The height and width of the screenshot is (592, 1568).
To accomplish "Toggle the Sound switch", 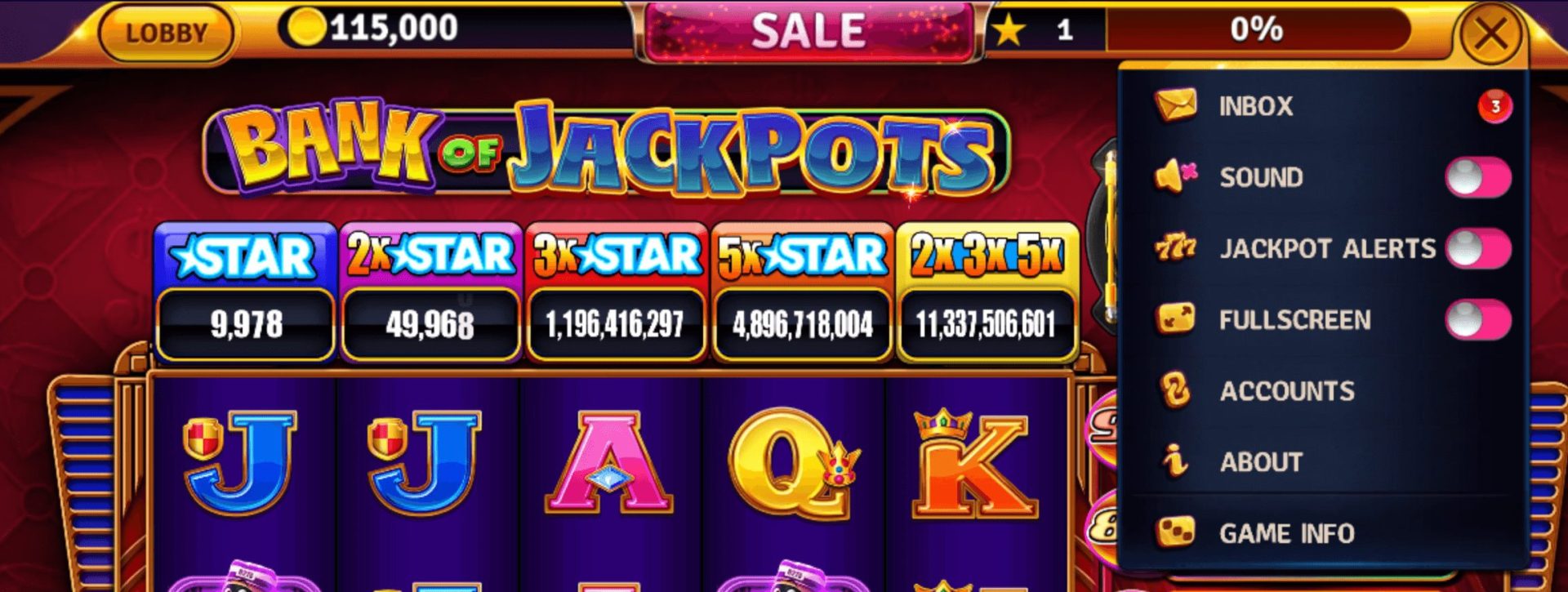I will [x=1478, y=177].
